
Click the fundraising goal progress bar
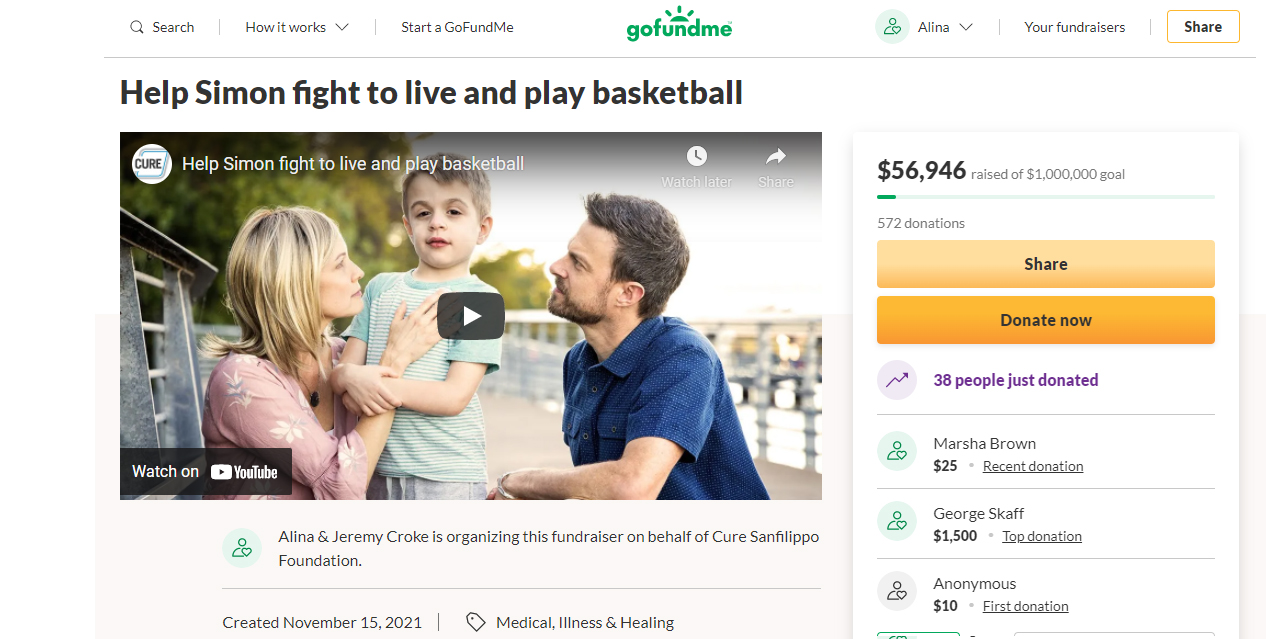click(1046, 197)
